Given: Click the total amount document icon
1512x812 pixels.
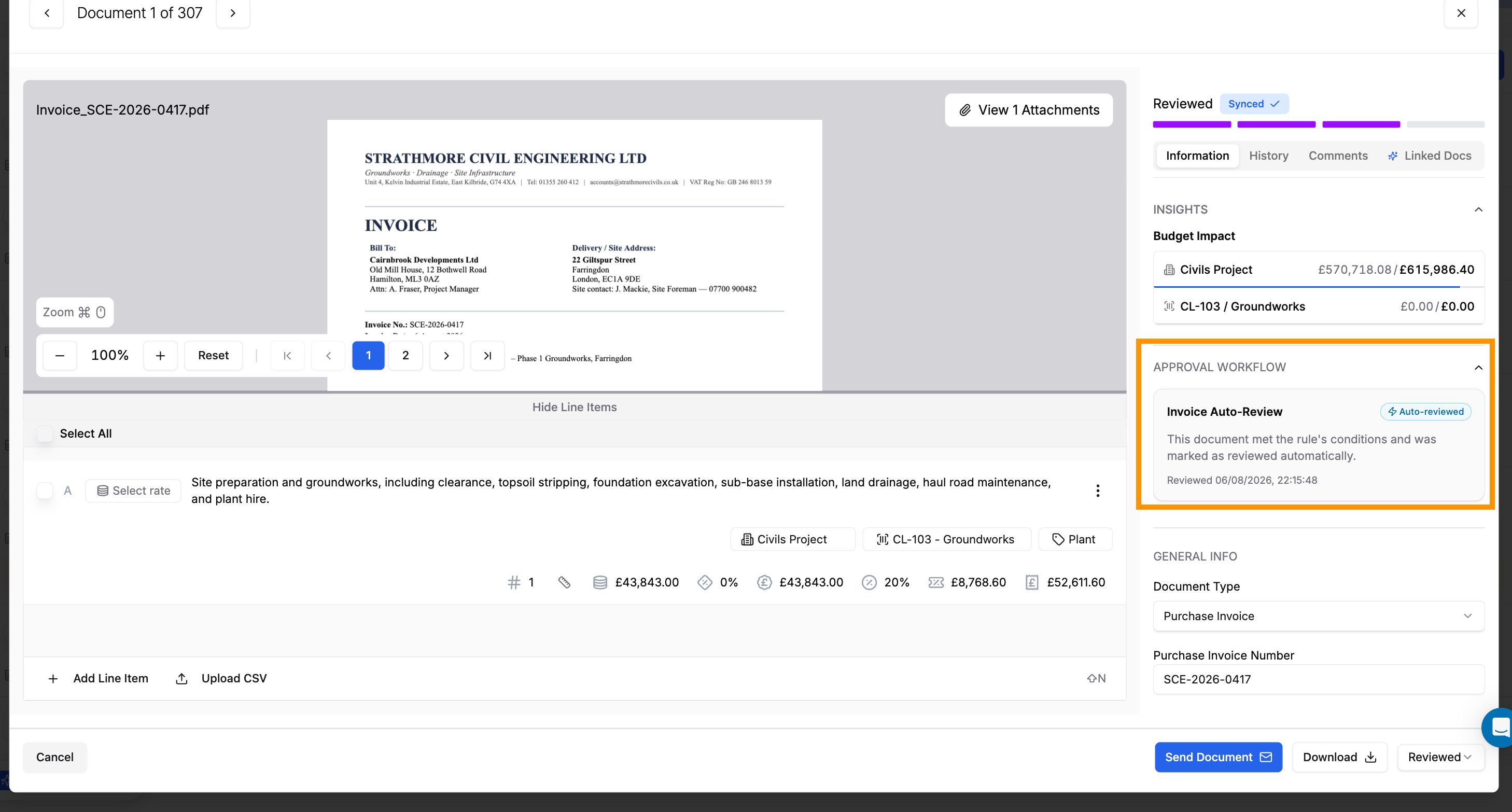Looking at the screenshot, I should pos(1032,582).
